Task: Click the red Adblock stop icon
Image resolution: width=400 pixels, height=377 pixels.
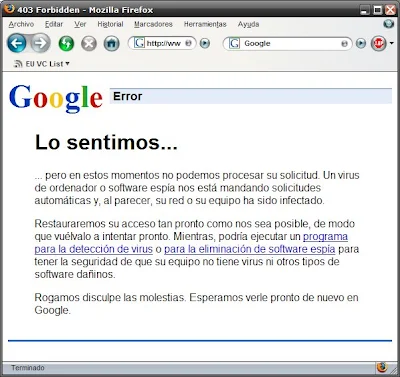Action: coord(379,43)
